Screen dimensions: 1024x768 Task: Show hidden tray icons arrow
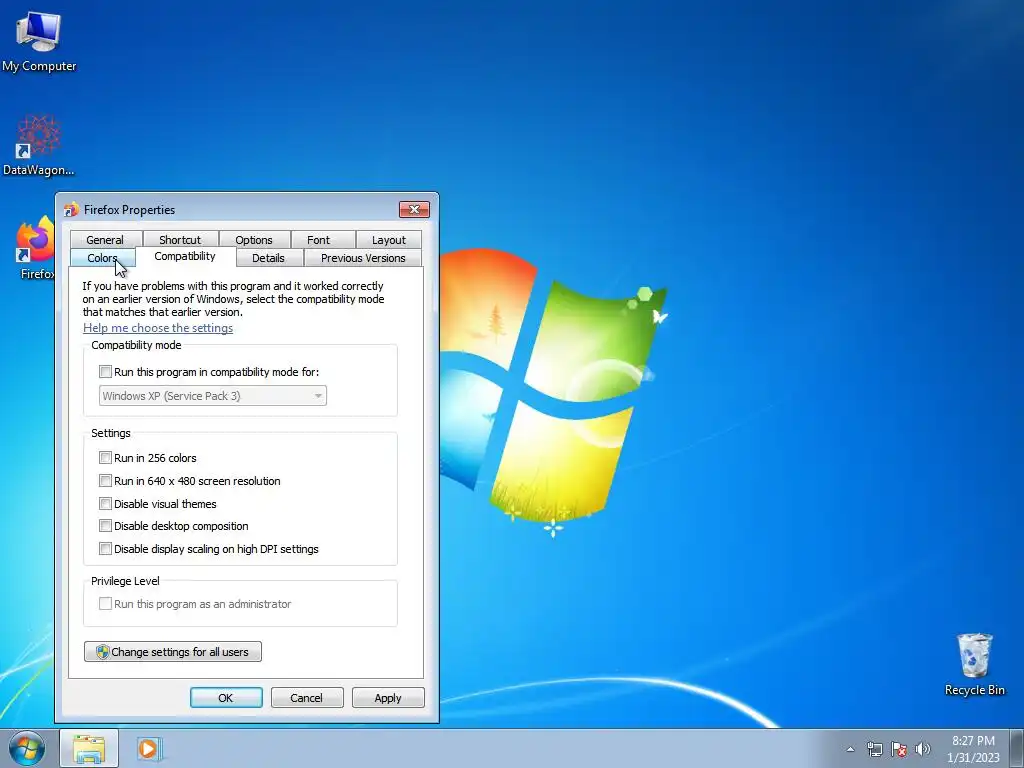point(850,749)
